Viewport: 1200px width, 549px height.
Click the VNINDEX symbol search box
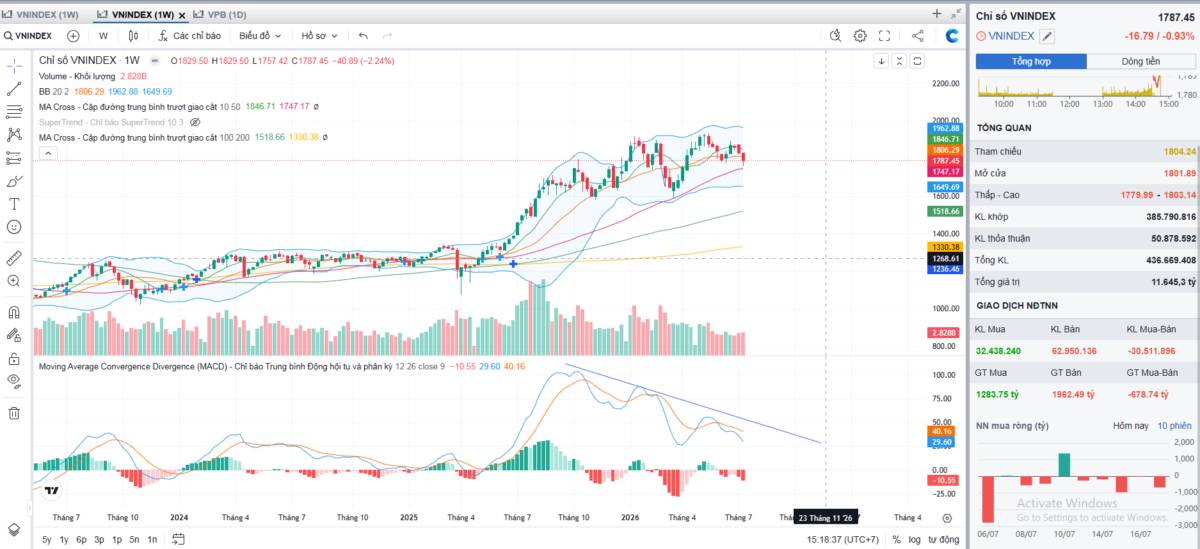(28, 35)
